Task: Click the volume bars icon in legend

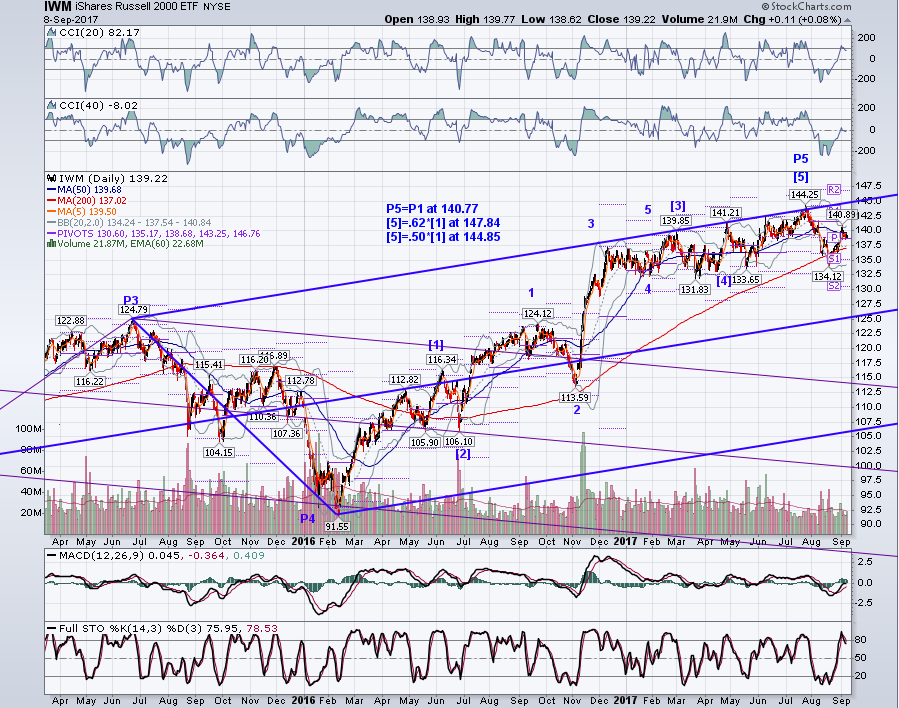Action: (52, 244)
